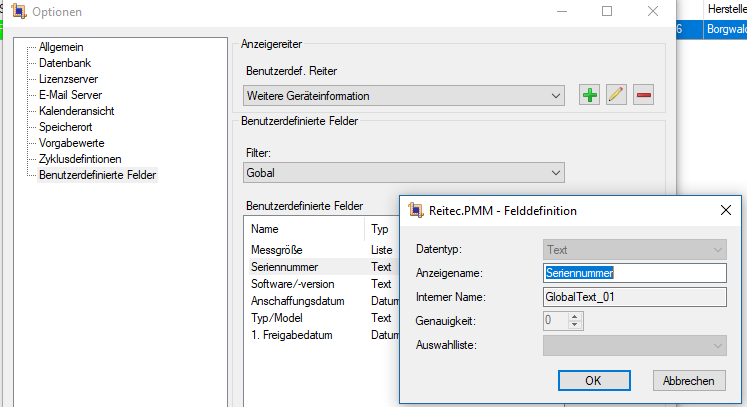The height and width of the screenshot is (407, 747).
Task: Increase Genauigkeit with the up arrow
Action: tap(574, 316)
